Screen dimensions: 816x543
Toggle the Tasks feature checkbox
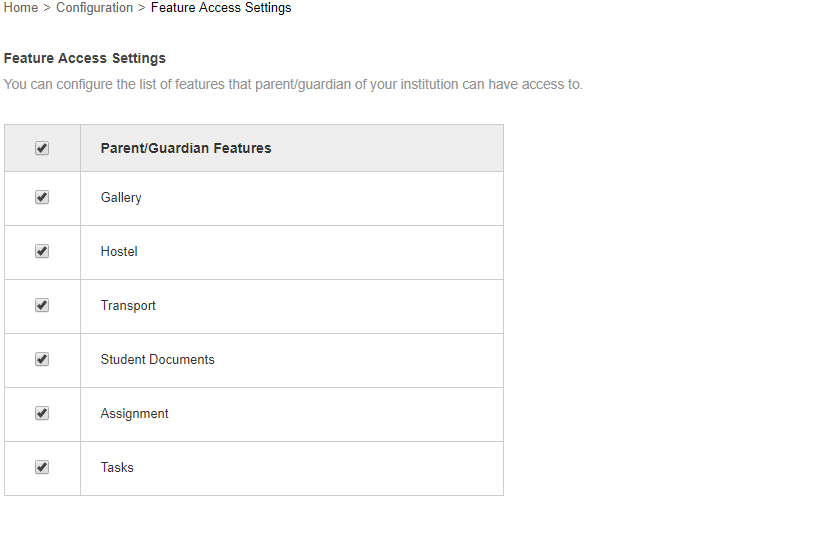(42, 467)
